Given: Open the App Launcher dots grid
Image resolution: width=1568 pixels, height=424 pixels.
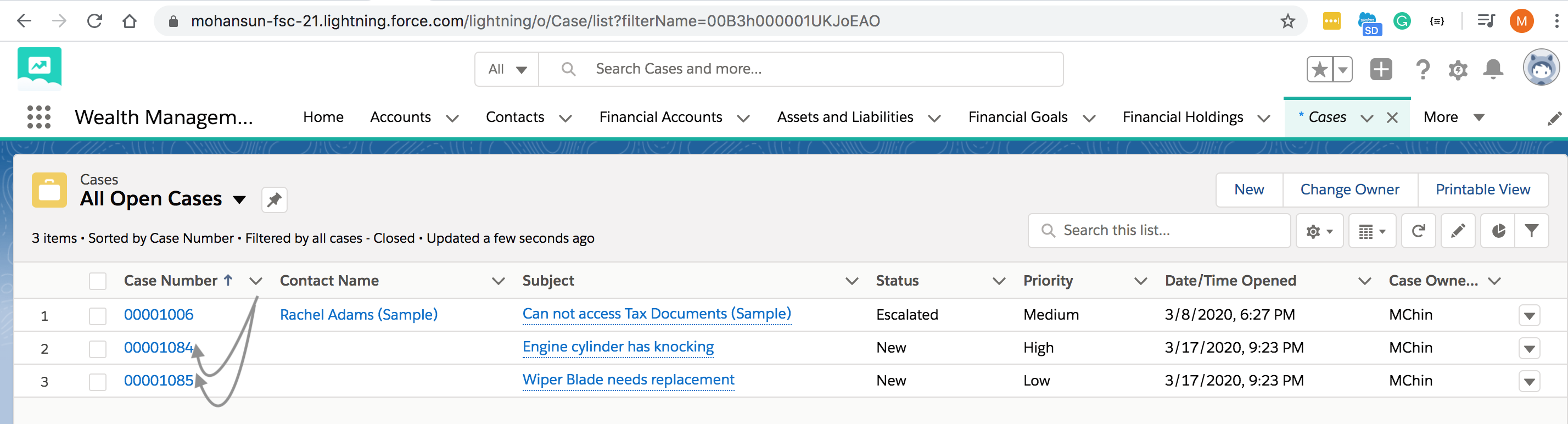Looking at the screenshot, I should pos(39,116).
